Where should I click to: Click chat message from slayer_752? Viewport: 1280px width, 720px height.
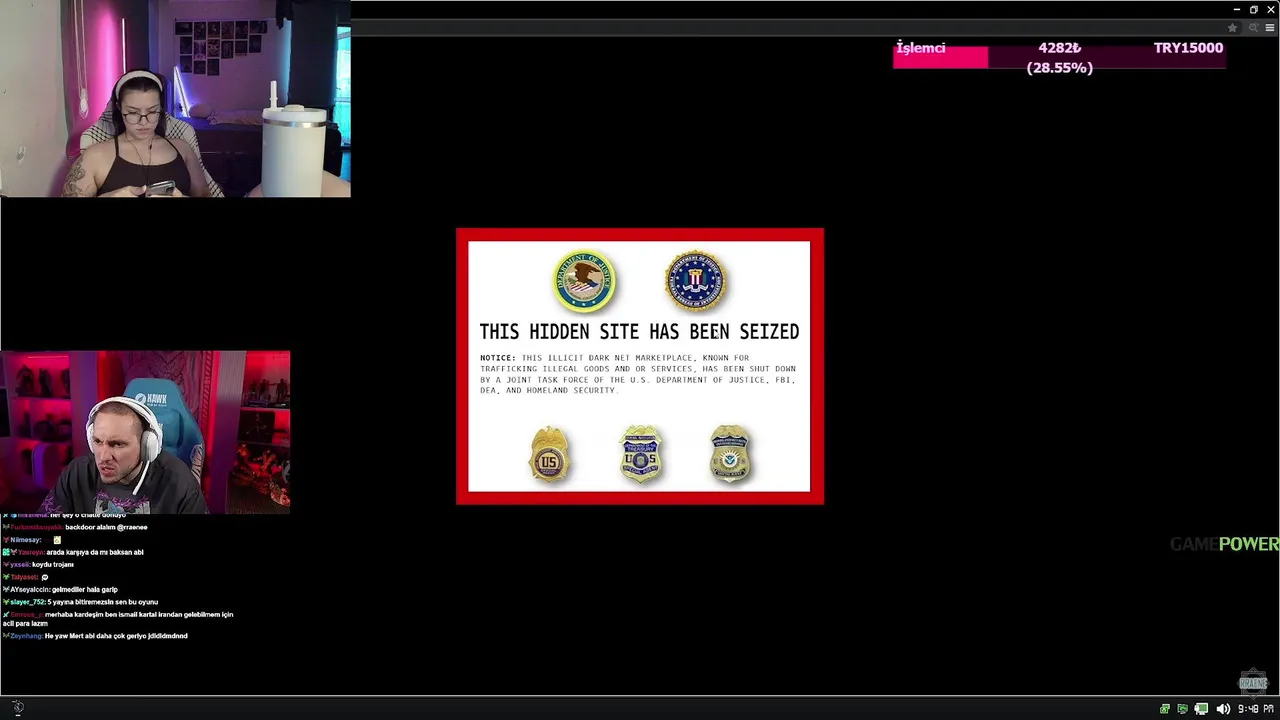point(81,602)
